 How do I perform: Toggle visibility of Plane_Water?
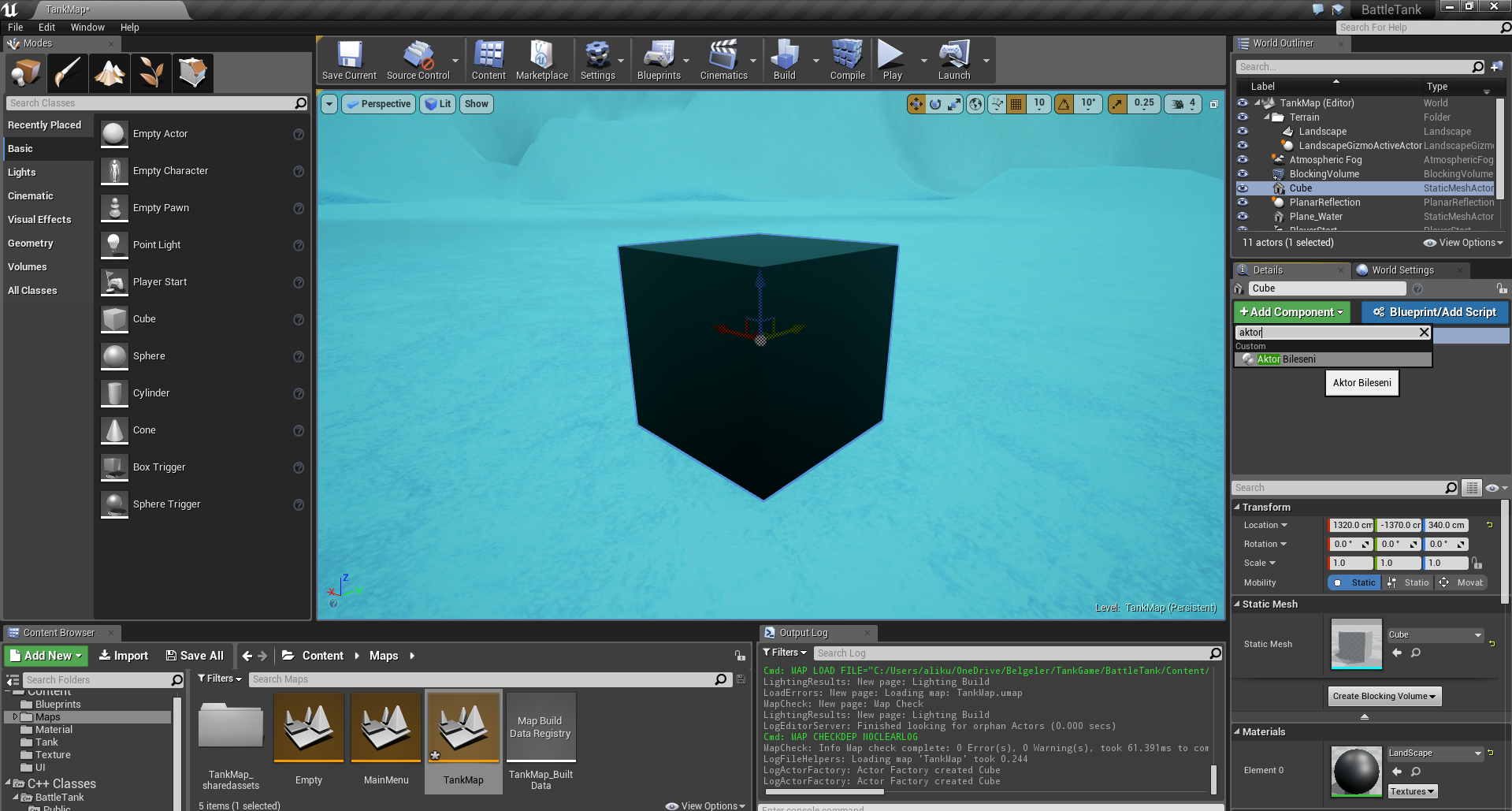(1243, 217)
